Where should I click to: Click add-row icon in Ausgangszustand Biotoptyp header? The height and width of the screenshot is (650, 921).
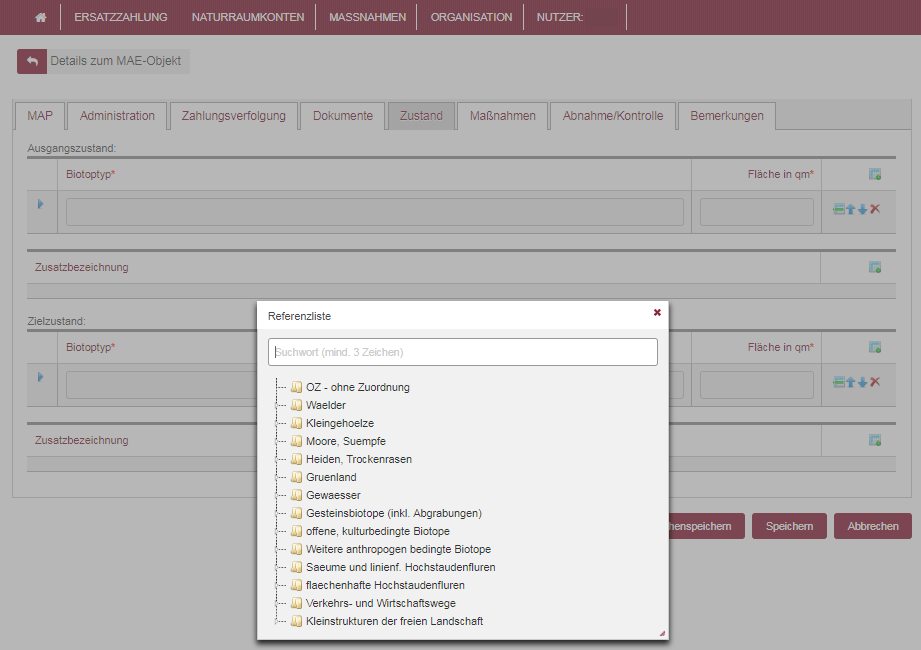[x=874, y=175]
